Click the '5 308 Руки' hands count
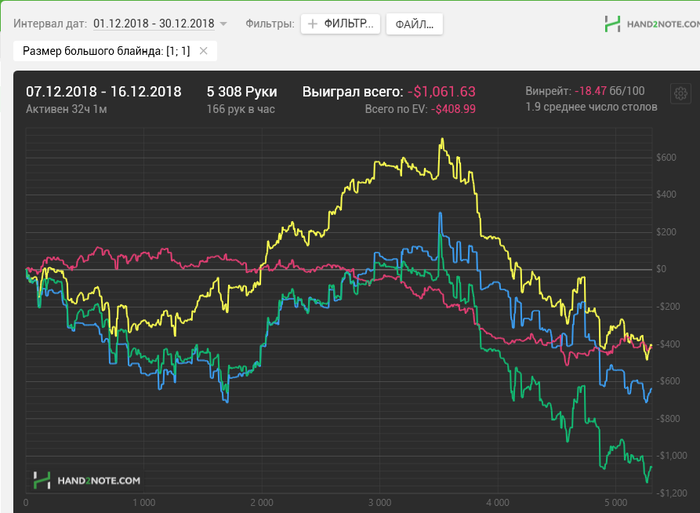 click(242, 92)
